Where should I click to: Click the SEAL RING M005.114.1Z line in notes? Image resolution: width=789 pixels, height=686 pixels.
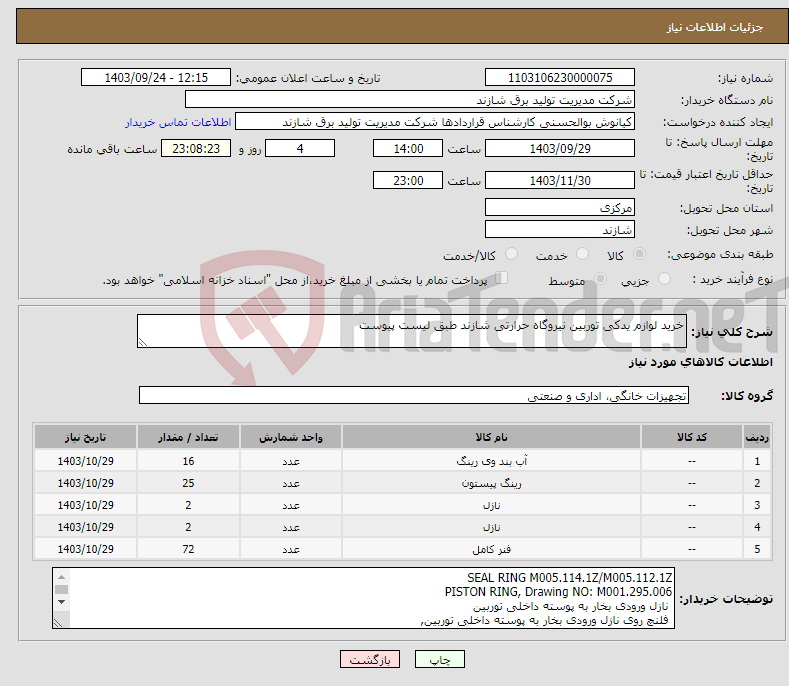[569, 577]
